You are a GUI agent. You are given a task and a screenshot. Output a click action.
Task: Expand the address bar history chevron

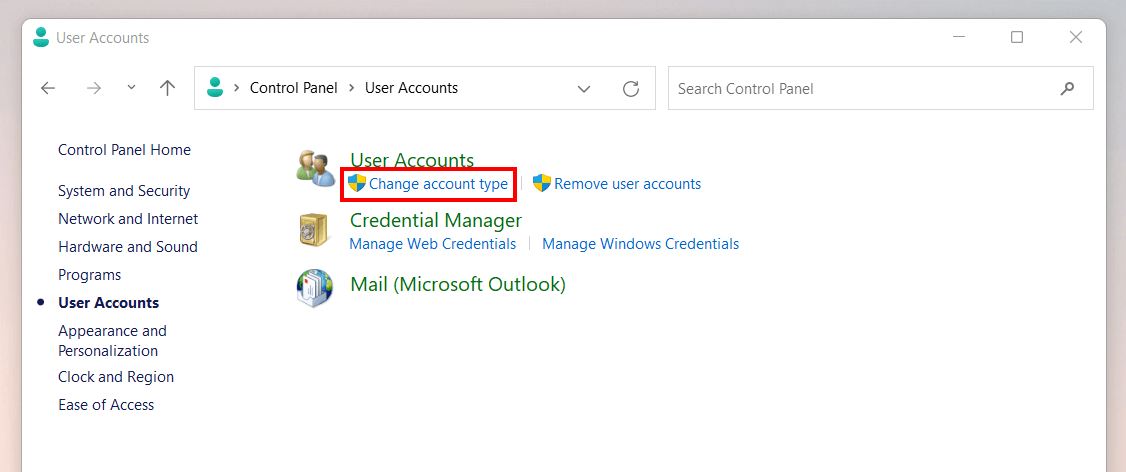[585, 89]
